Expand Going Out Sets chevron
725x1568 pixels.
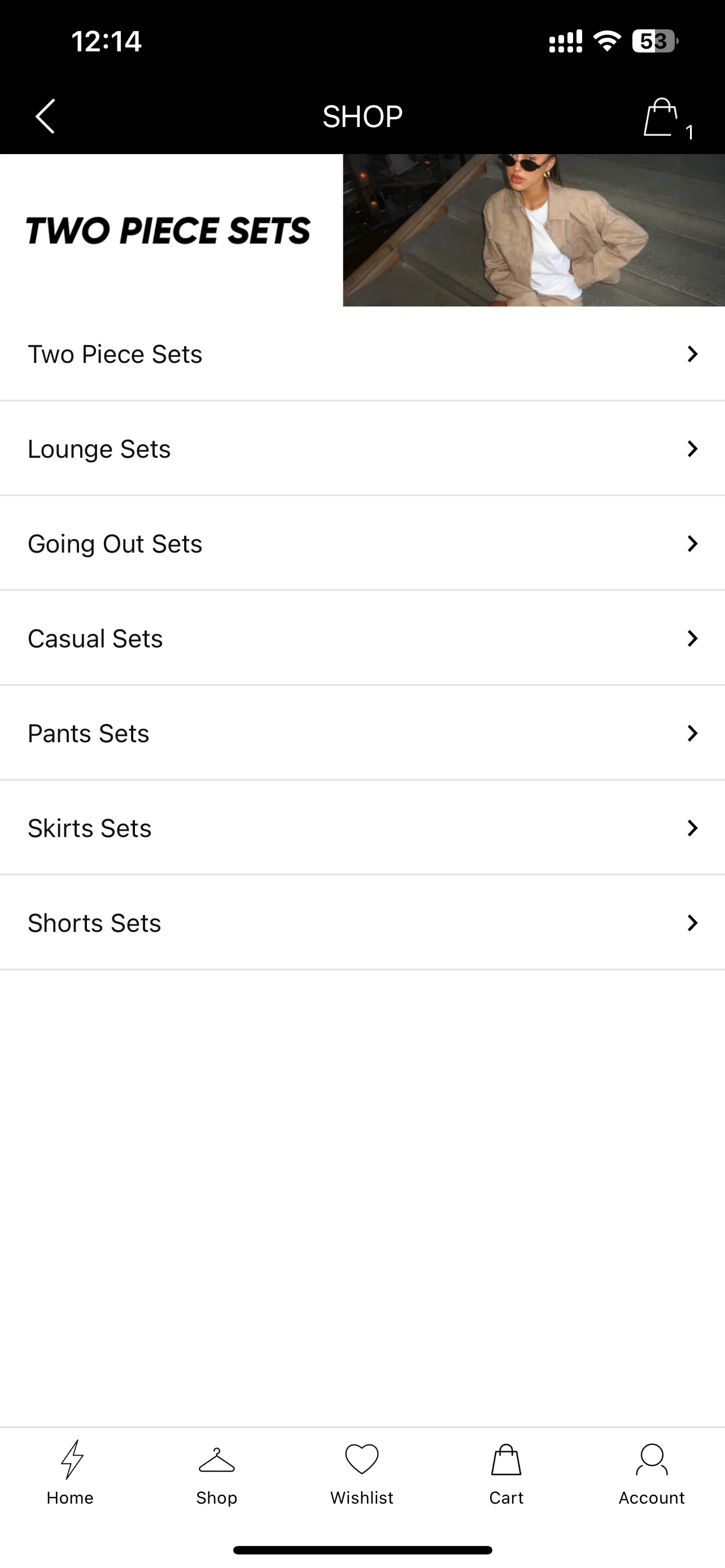click(692, 544)
